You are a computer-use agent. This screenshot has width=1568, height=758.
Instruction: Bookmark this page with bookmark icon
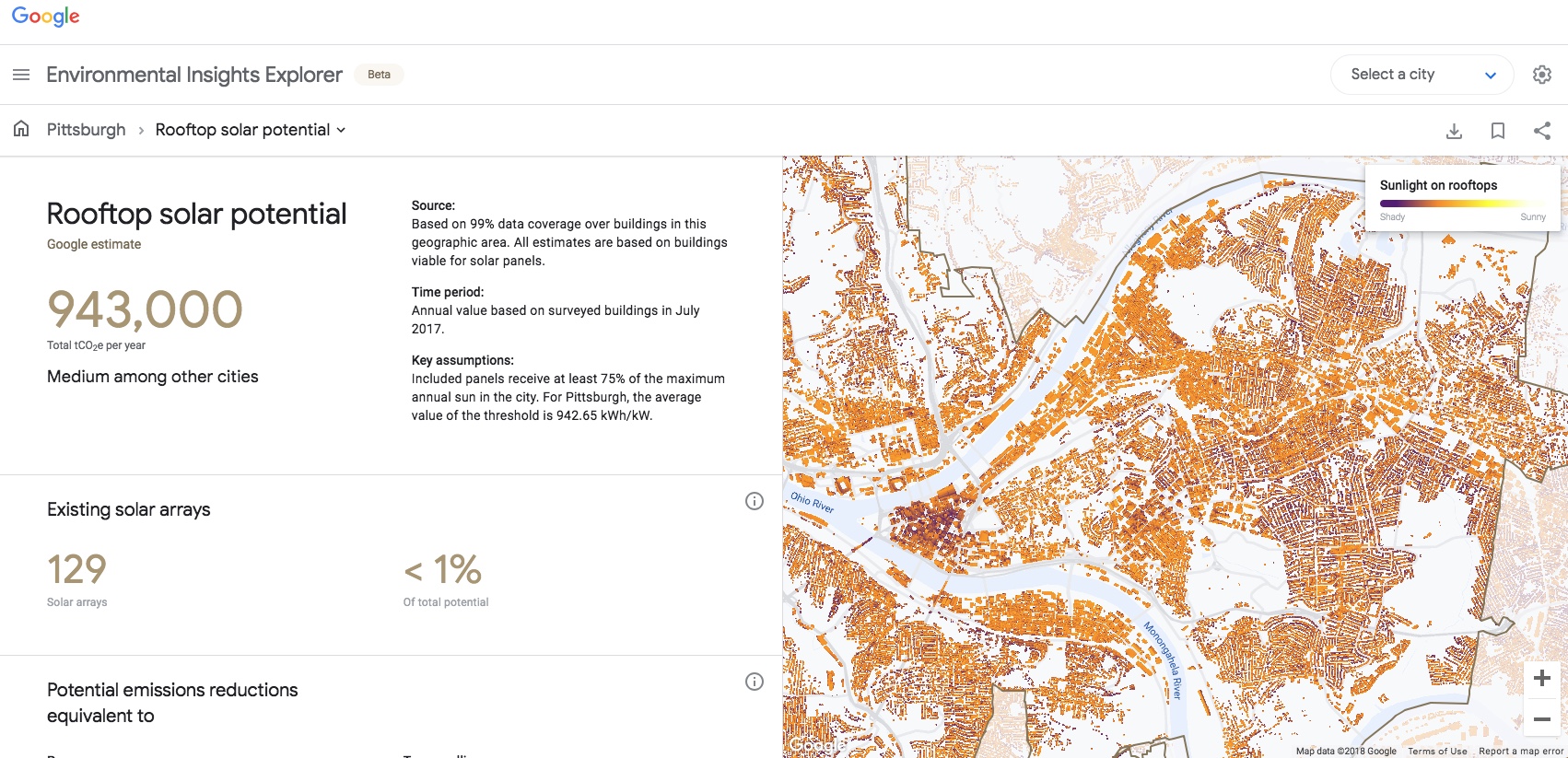pos(1498,131)
